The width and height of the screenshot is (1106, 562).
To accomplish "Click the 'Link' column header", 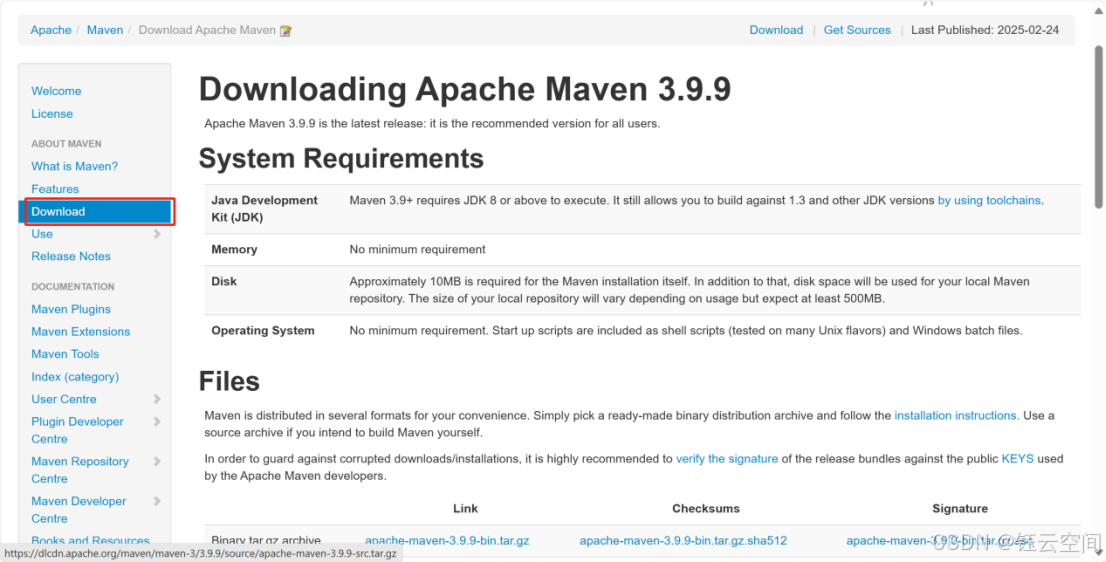I will (466, 508).
